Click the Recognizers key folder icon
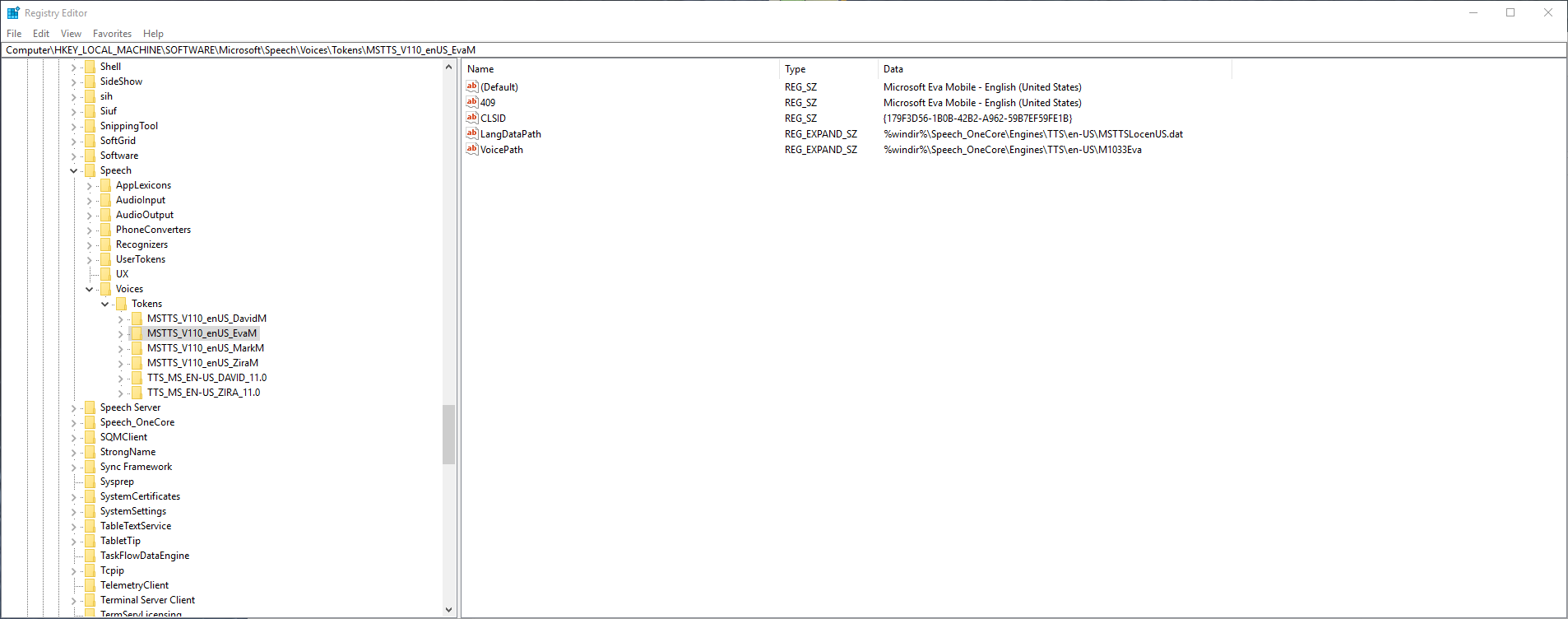The image size is (1568, 619). pos(106,244)
